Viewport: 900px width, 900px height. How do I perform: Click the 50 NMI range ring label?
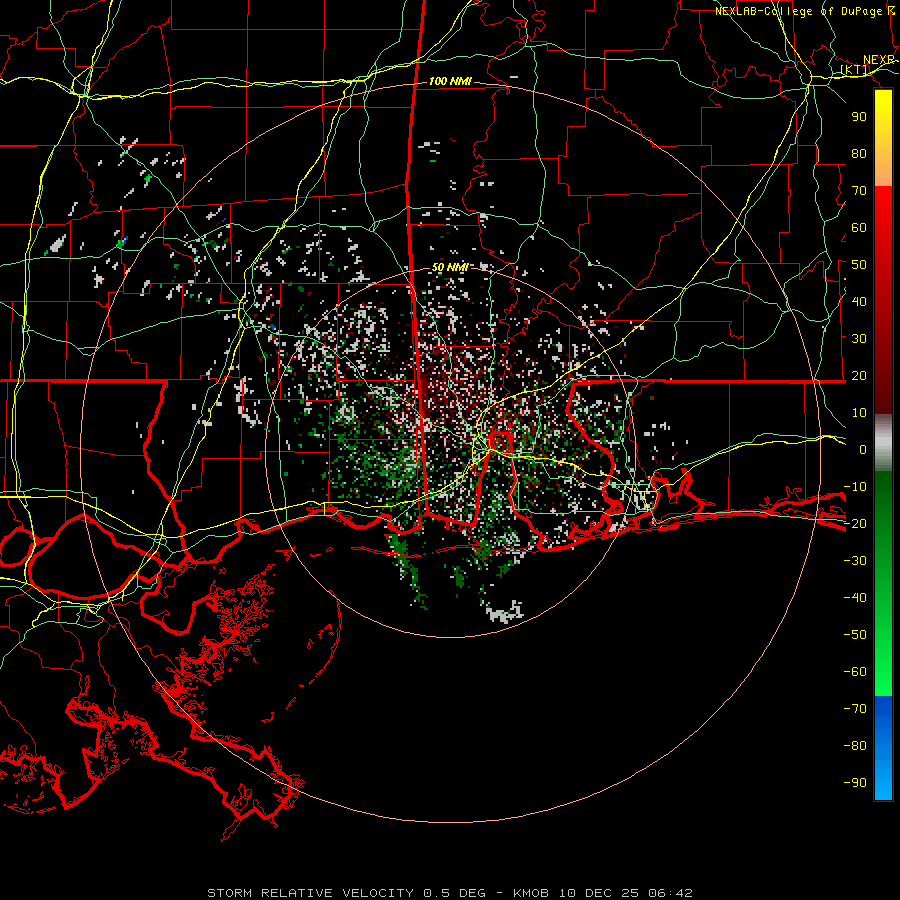tap(450, 267)
